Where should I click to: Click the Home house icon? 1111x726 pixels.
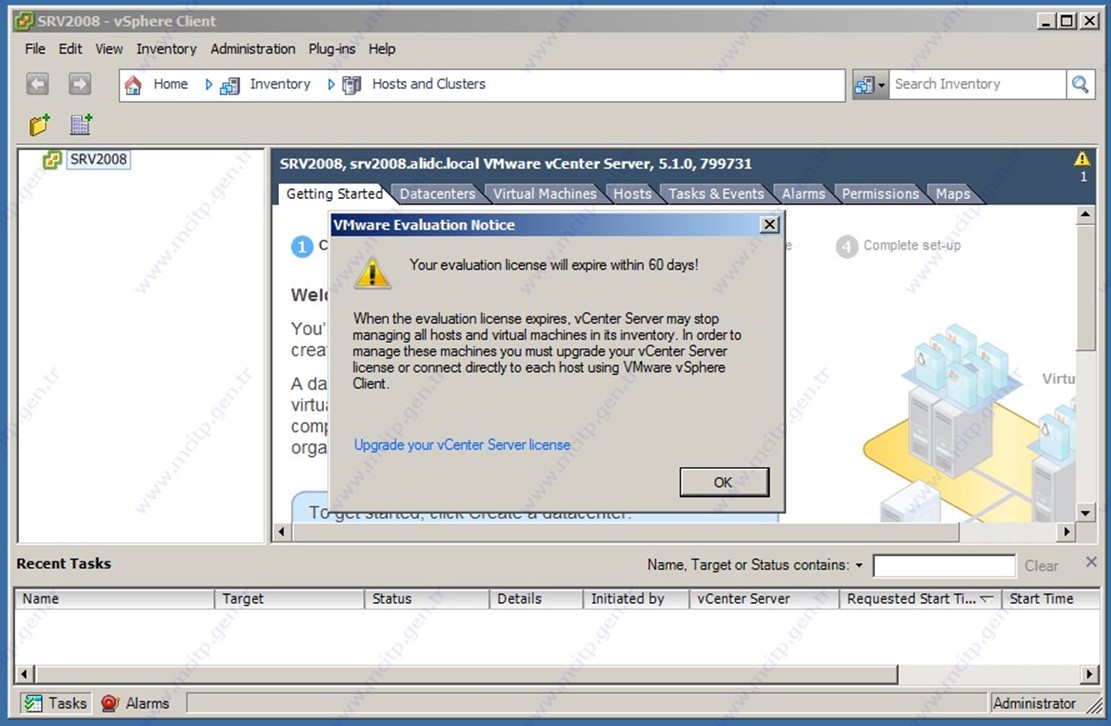(x=132, y=85)
